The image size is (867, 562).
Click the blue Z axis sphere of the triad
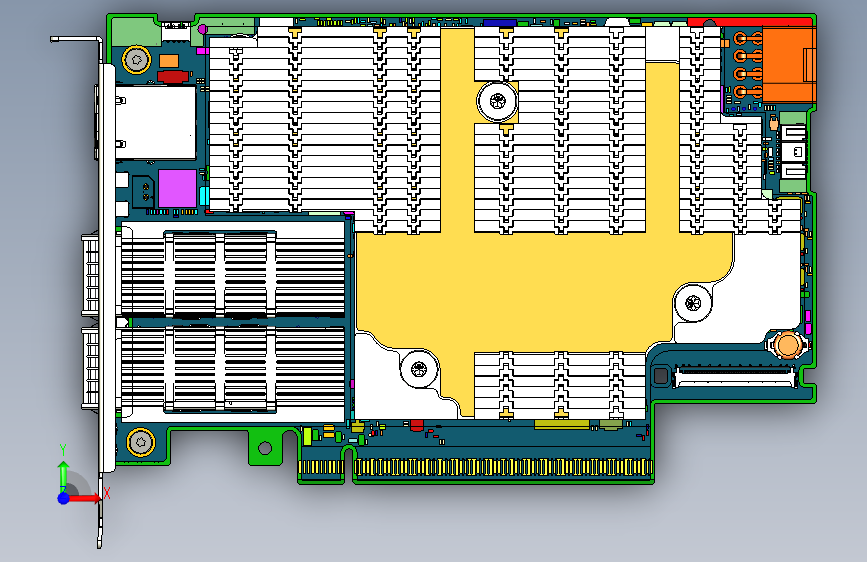click(64, 498)
